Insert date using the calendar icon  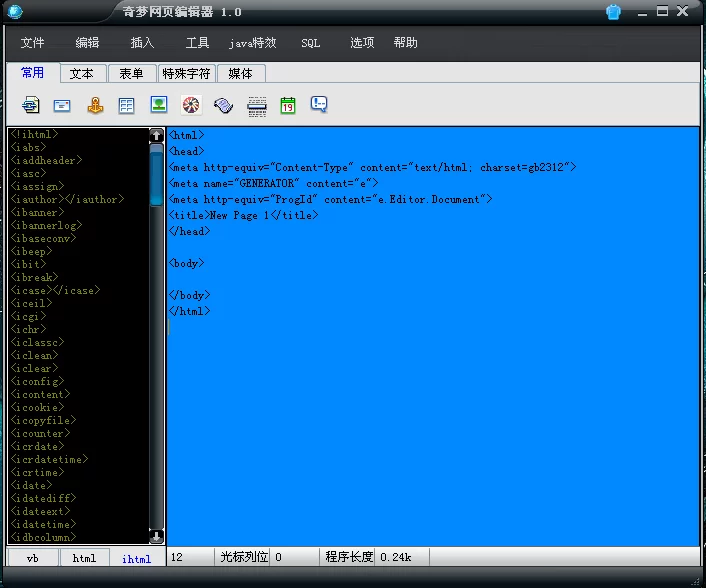pos(288,105)
